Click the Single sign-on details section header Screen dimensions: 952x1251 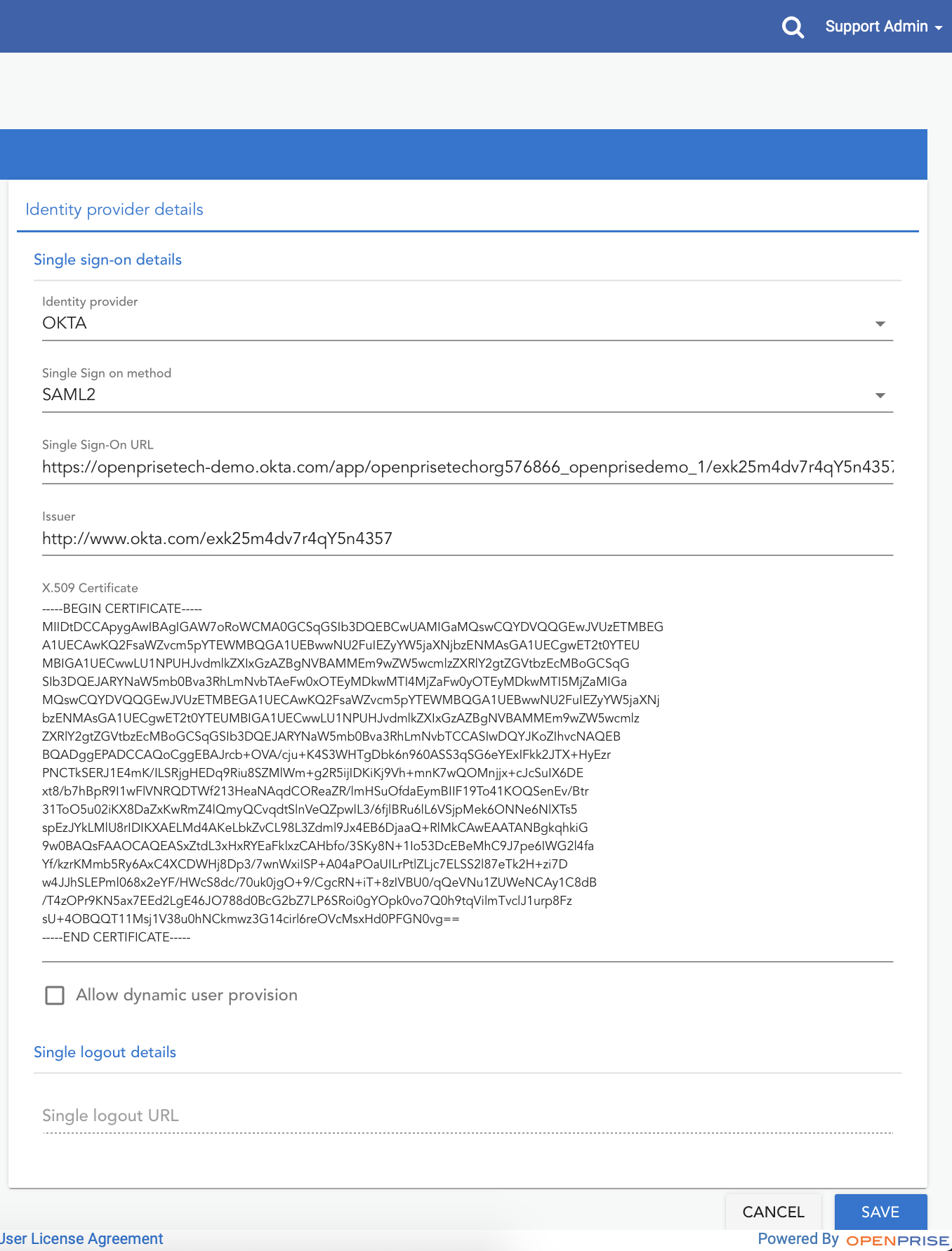pyautogui.click(x=107, y=260)
